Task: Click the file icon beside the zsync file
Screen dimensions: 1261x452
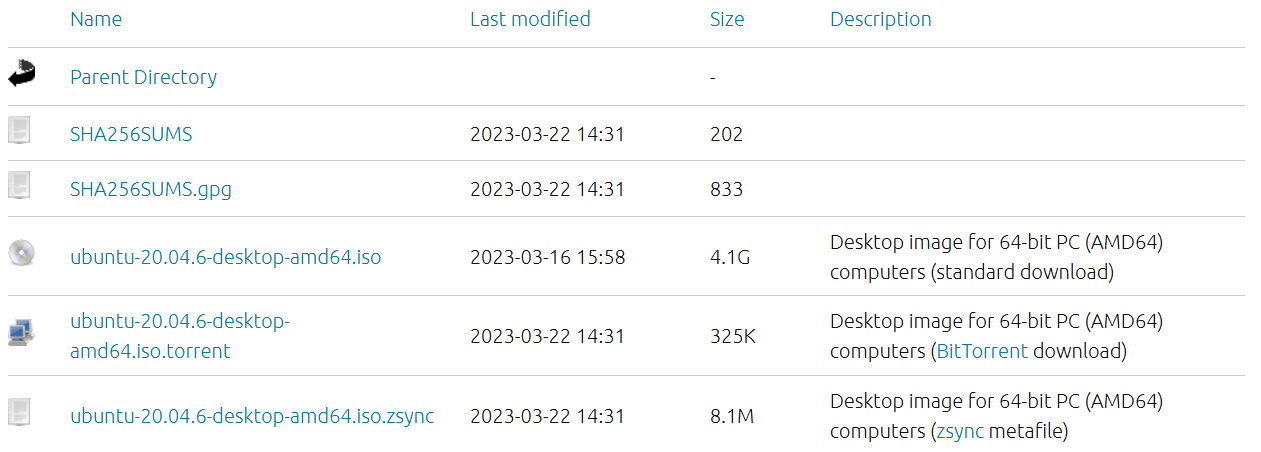Action: (x=20, y=412)
